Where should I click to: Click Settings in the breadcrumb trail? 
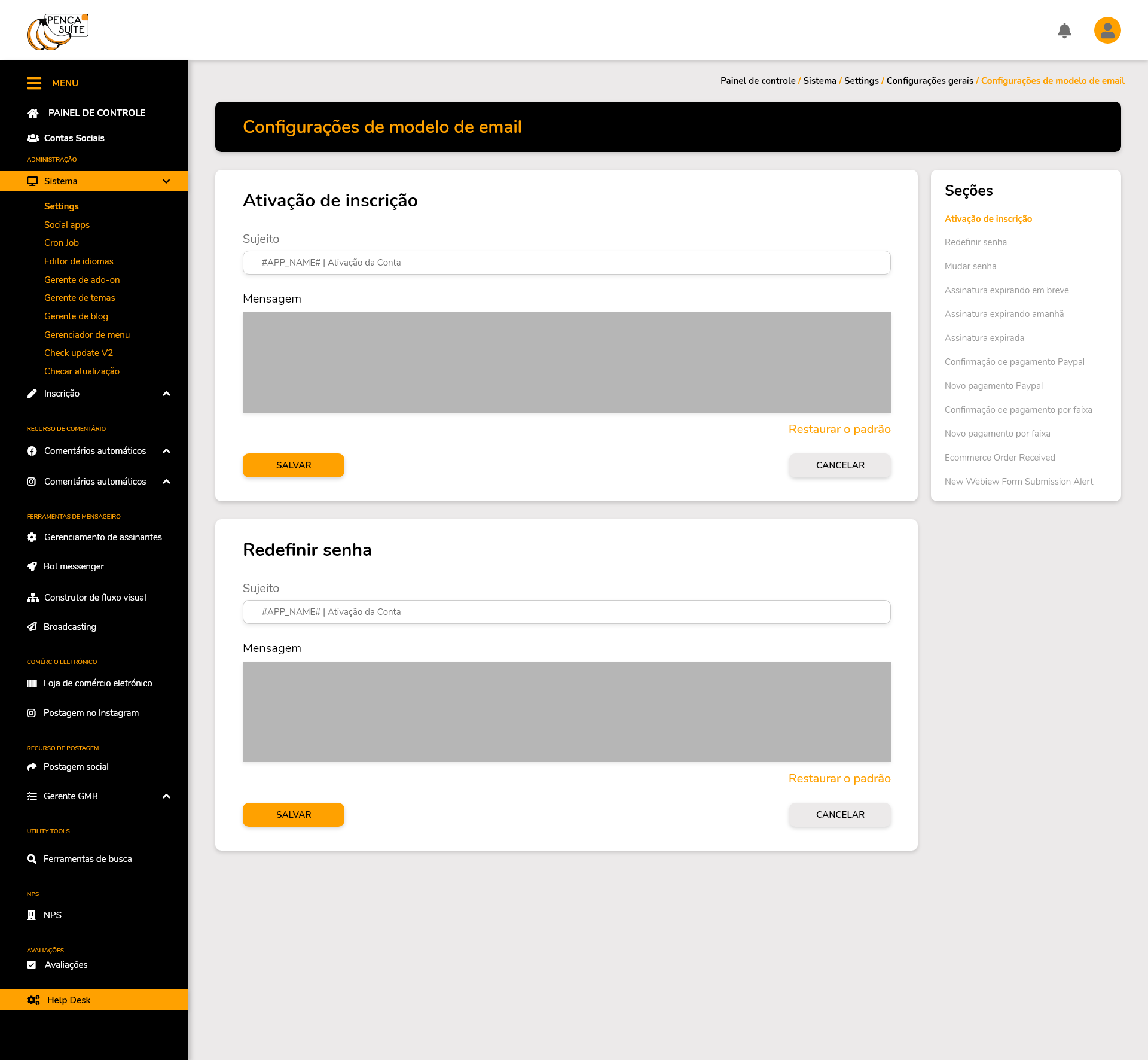pyautogui.click(x=861, y=81)
